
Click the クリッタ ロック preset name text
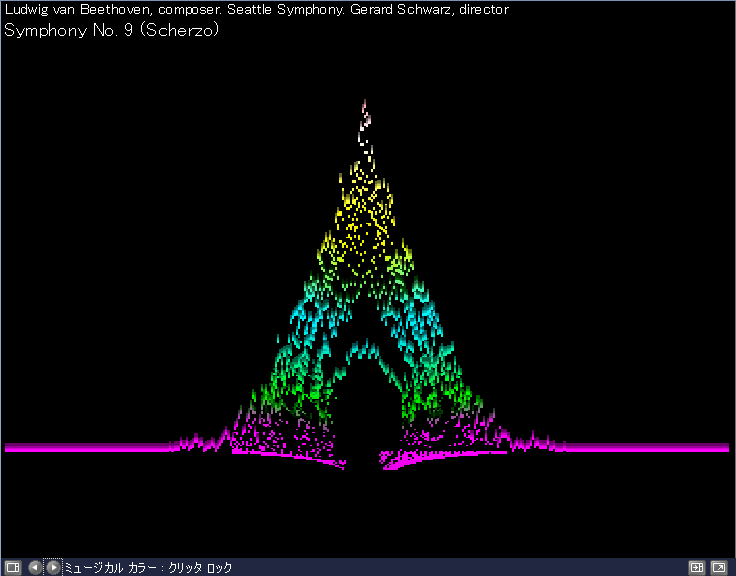point(200,568)
